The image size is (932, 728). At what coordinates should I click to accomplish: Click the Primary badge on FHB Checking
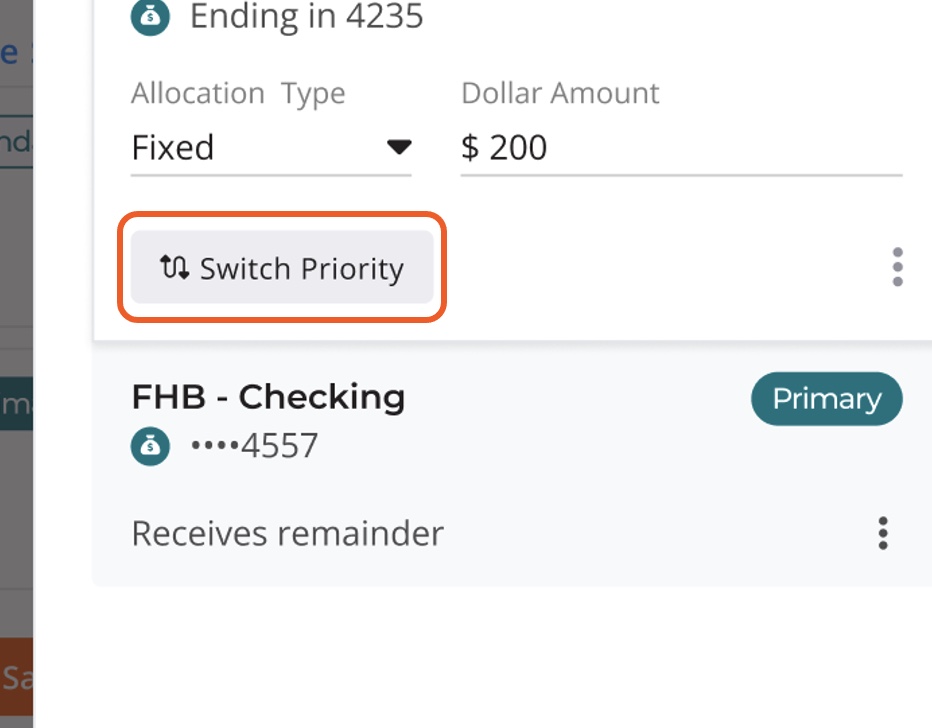827,399
